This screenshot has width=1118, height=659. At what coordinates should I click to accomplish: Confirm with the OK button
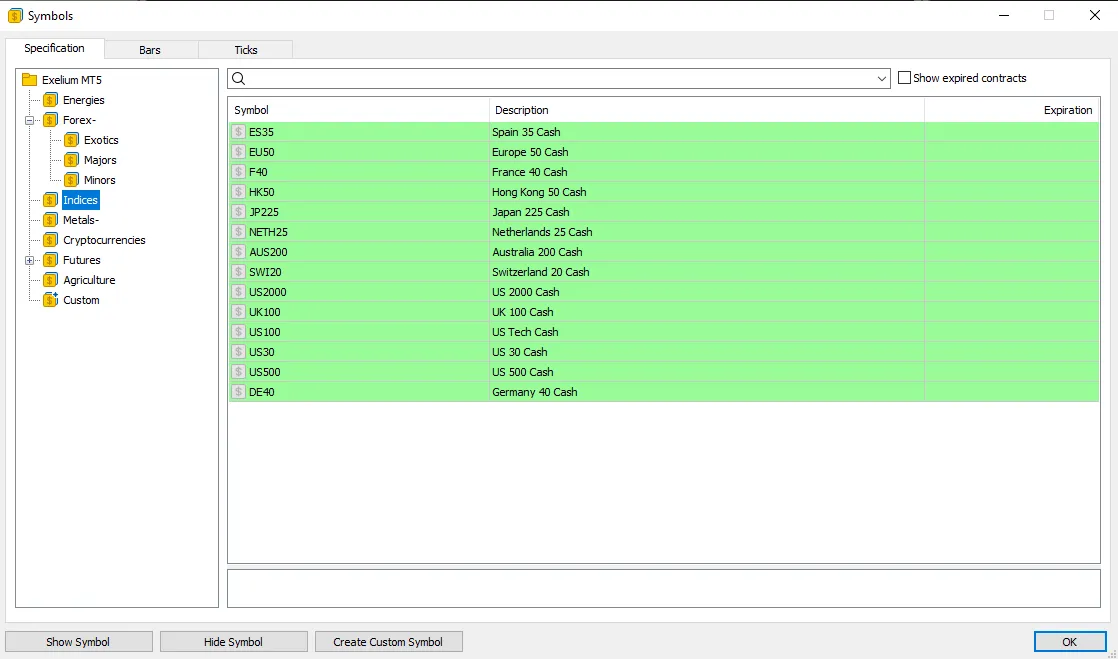[1069, 642]
